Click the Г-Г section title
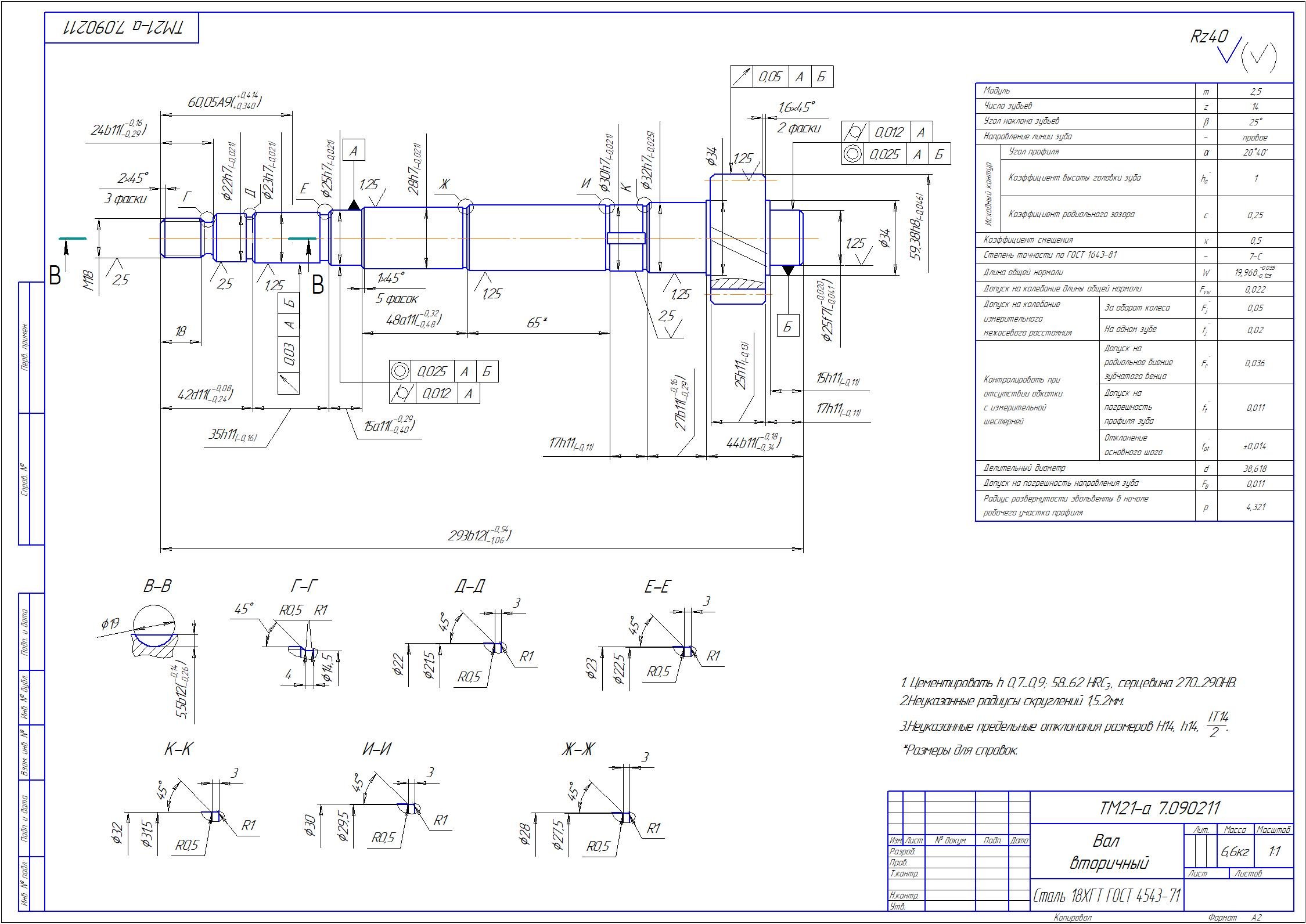 (x=304, y=587)
